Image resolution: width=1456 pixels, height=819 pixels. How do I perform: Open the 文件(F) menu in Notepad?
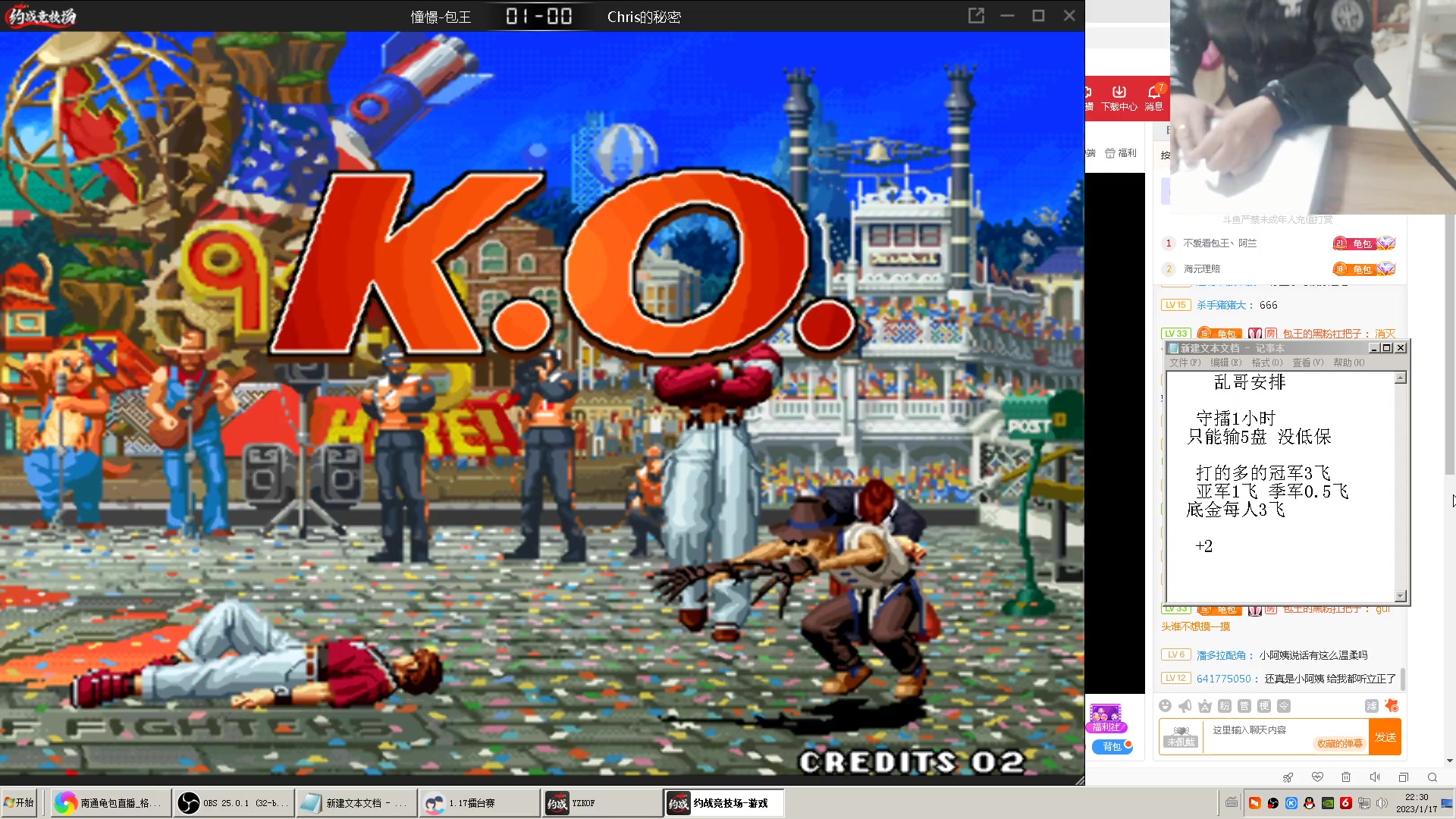tap(1185, 363)
